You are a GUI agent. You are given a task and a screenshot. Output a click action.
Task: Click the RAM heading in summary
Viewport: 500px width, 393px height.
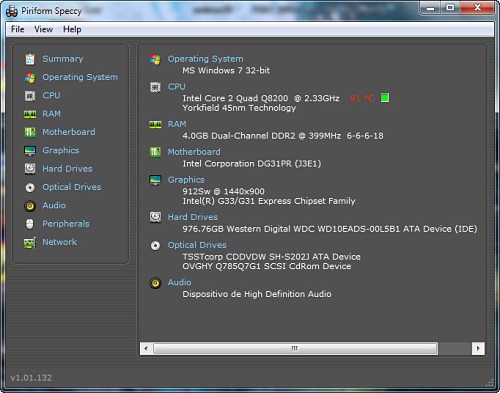pos(177,124)
